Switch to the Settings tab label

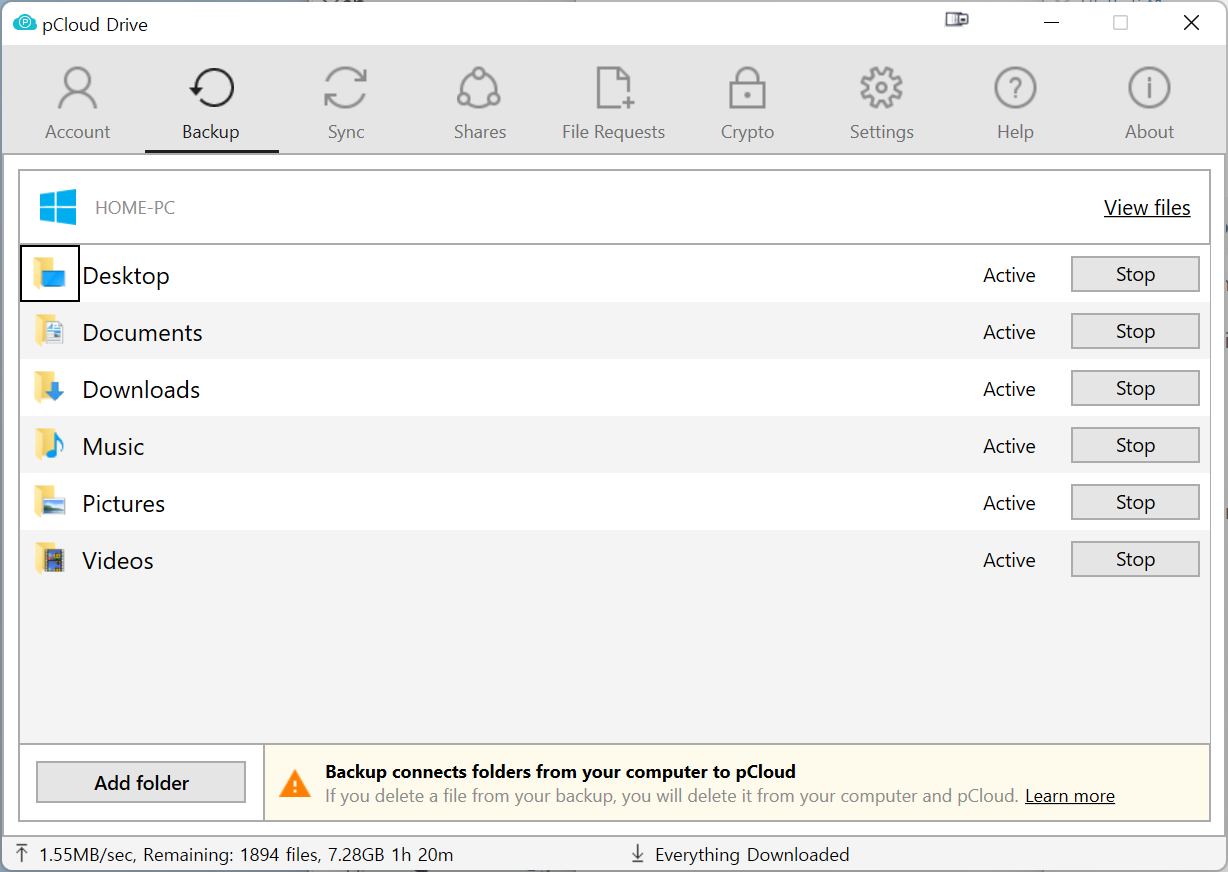click(x=882, y=132)
